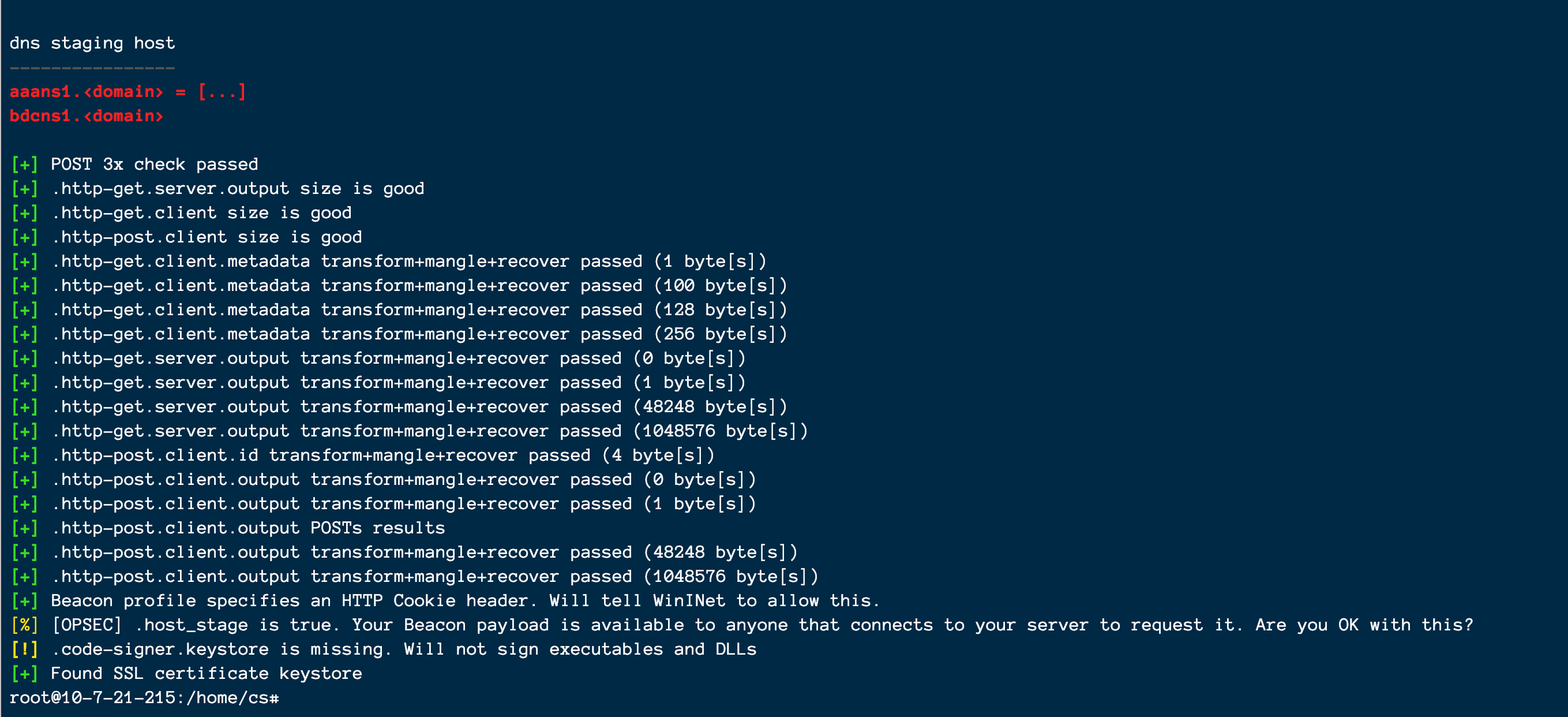Screen dimensions: 1568x717
Task: Click the red bdcns1.<domain> entry
Action: tap(87, 115)
